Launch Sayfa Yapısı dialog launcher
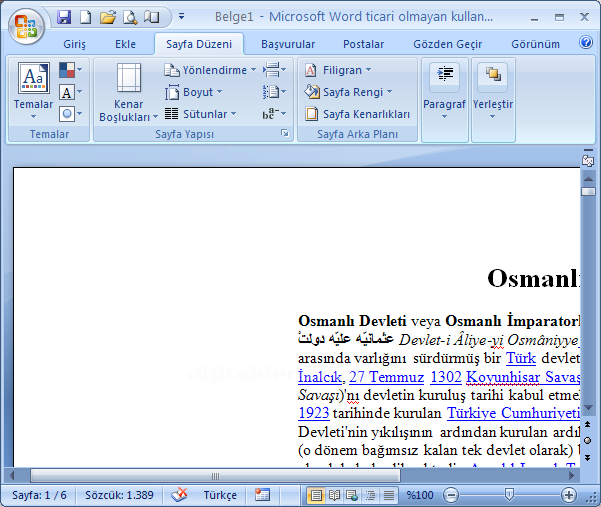Image resolution: width=601 pixels, height=507 pixels. 284,133
